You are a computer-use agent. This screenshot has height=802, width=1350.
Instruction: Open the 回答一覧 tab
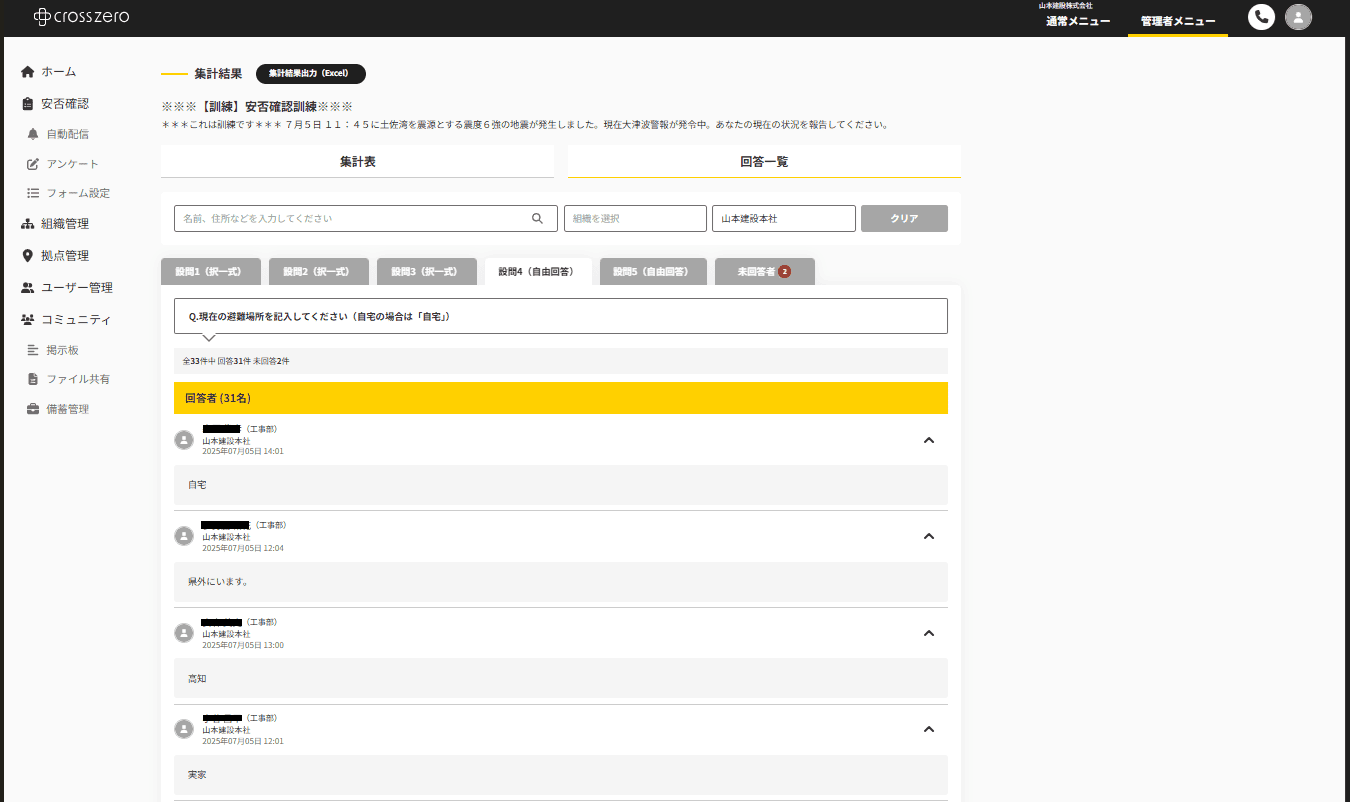click(x=764, y=161)
